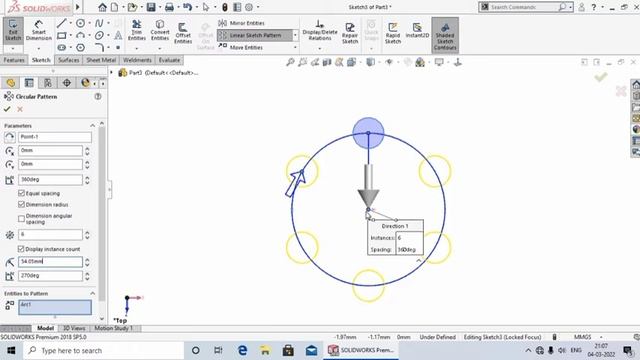Click the number of instances spinner

(x=87, y=235)
